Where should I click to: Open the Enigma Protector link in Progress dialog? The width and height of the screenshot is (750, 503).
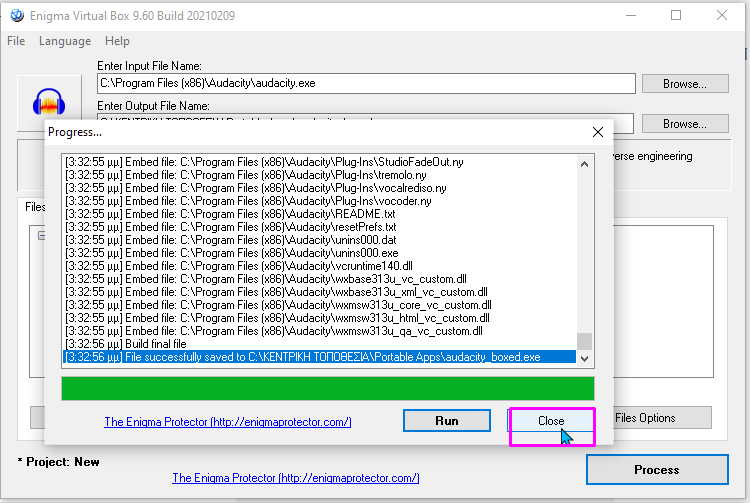(228, 422)
